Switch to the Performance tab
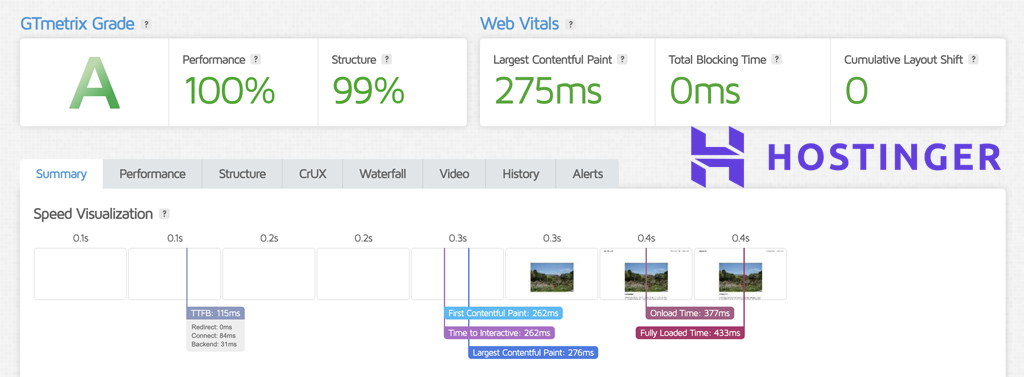This screenshot has height=377, width=1024. pos(152,174)
